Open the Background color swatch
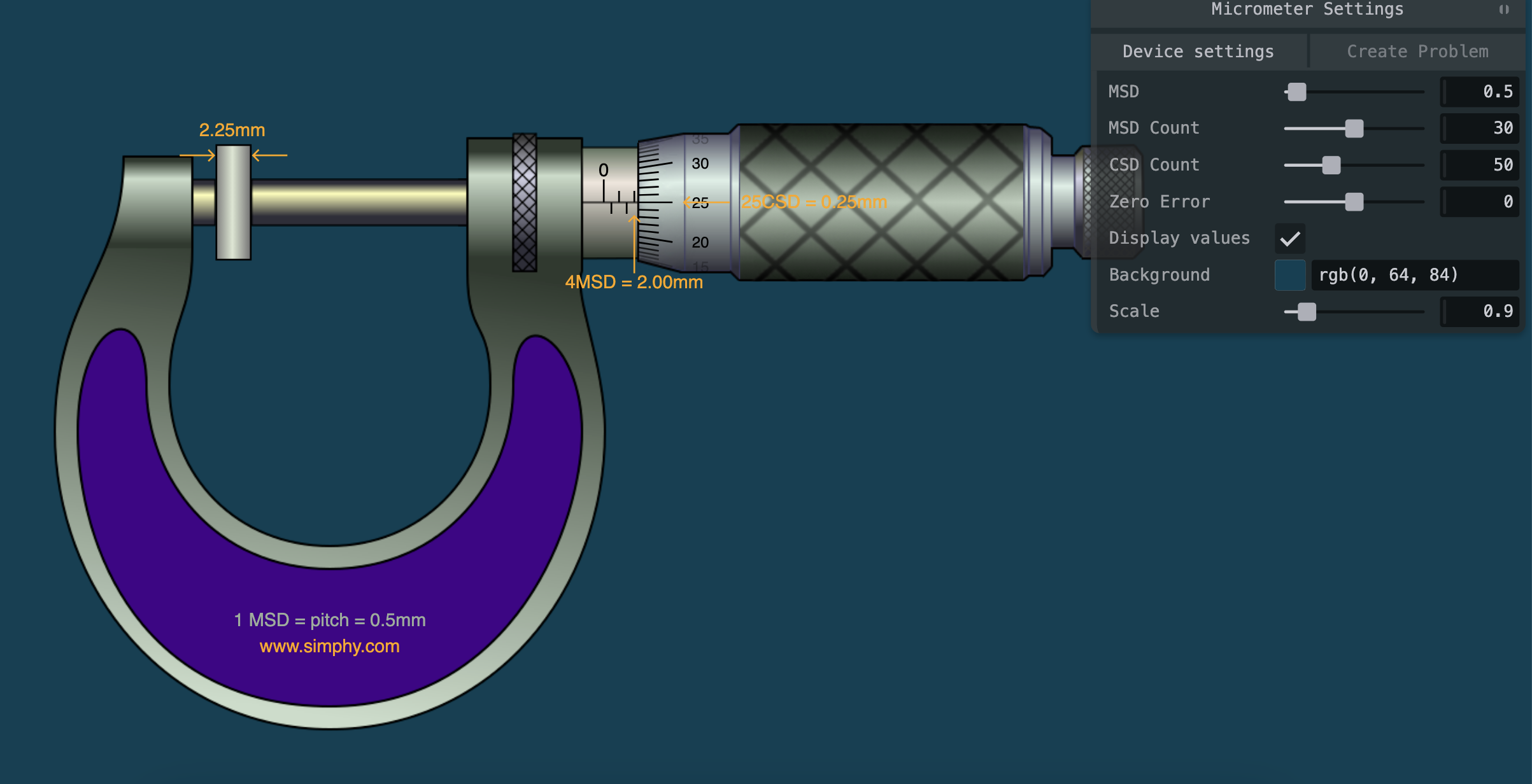 (x=1290, y=275)
